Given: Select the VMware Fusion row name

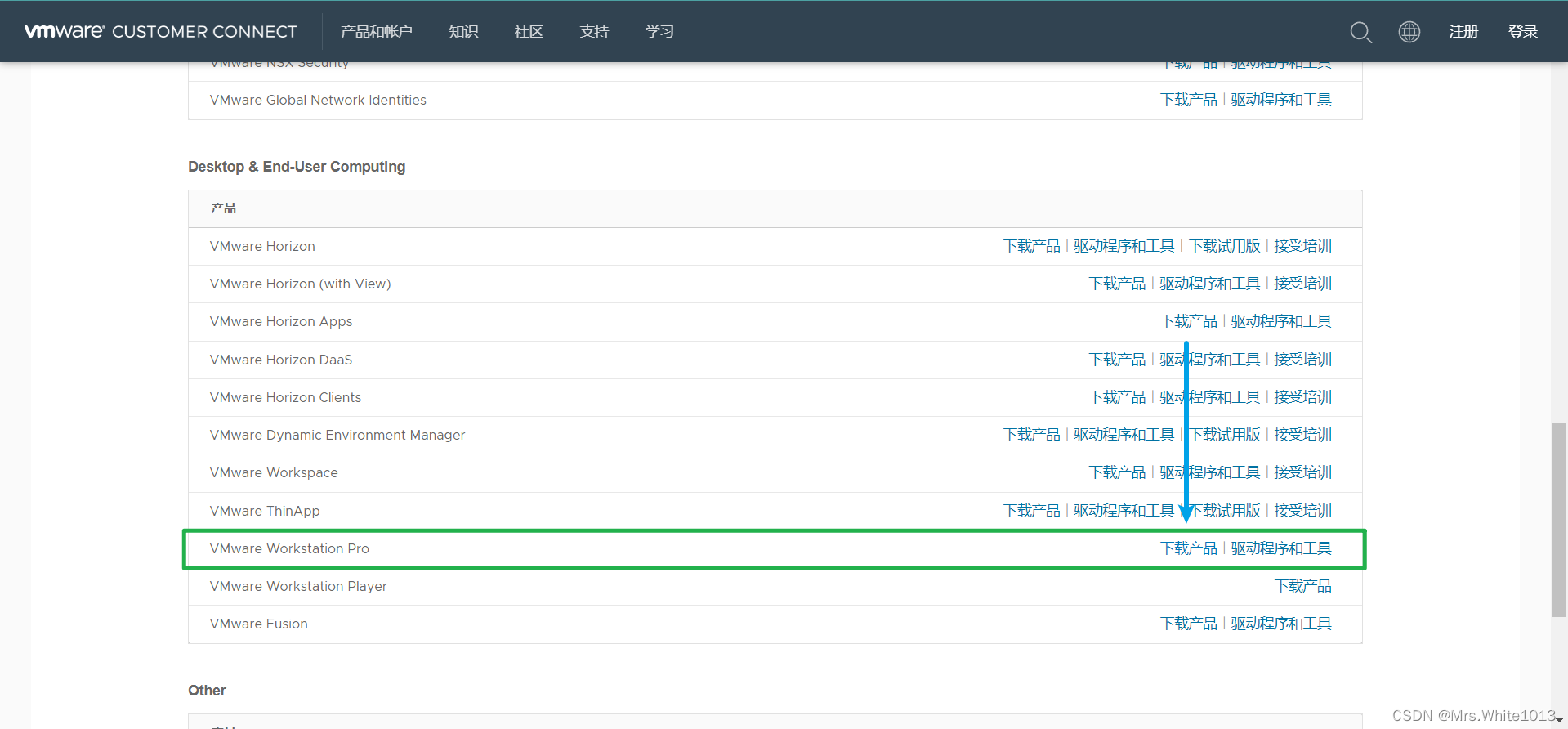Looking at the screenshot, I should click(x=258, y=624).
